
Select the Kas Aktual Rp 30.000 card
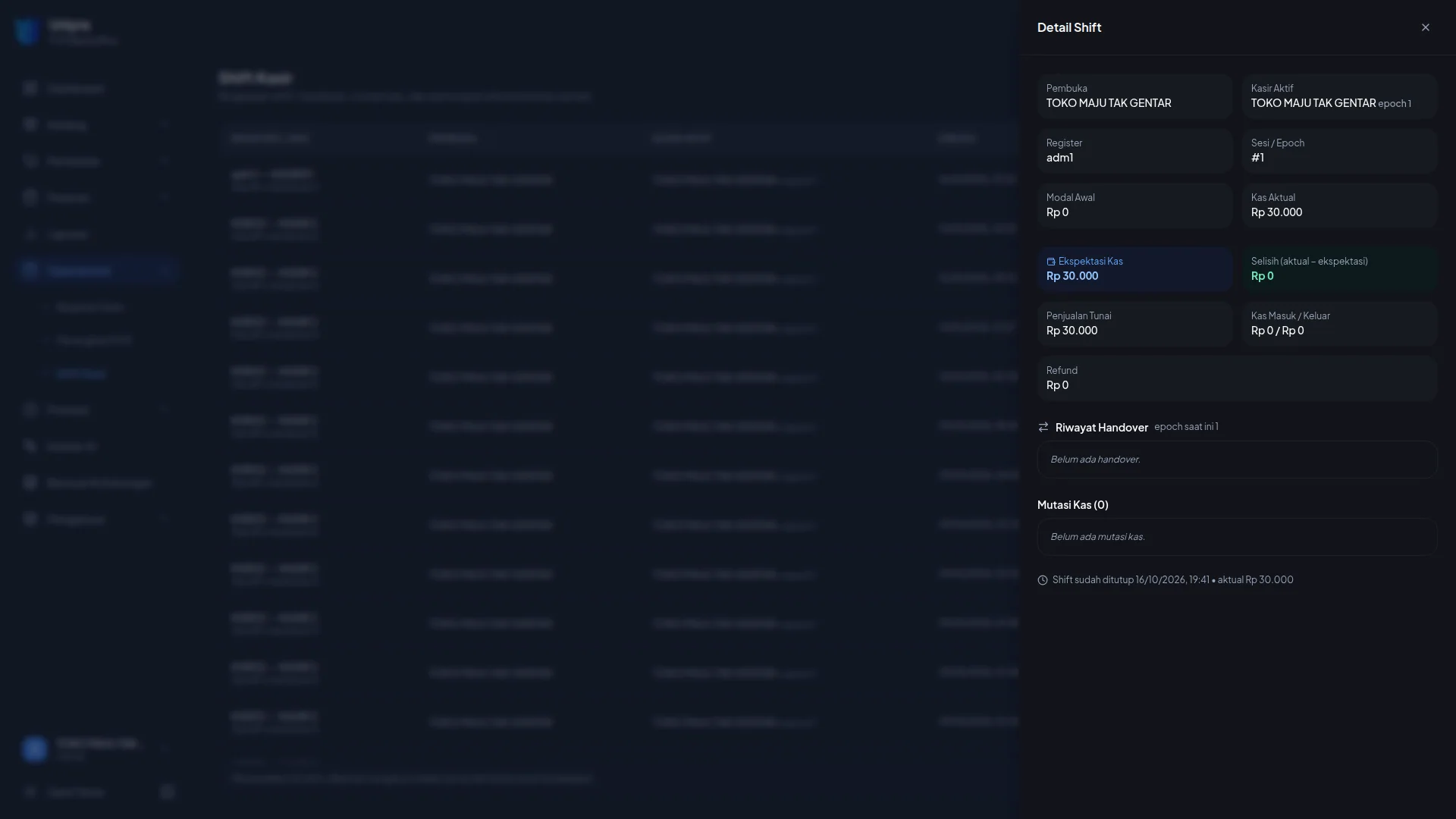[1339, 206]
